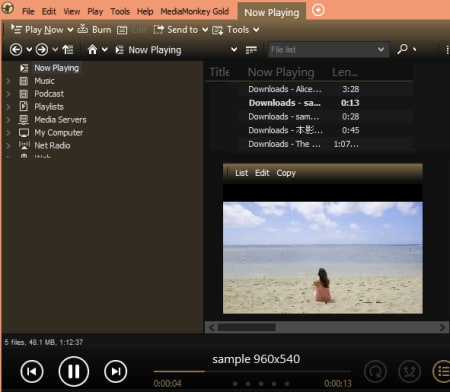The width and height of the screenshot is (450, 392).
Task: Click the search magnifier icon
Action: [x=402, y=49]
